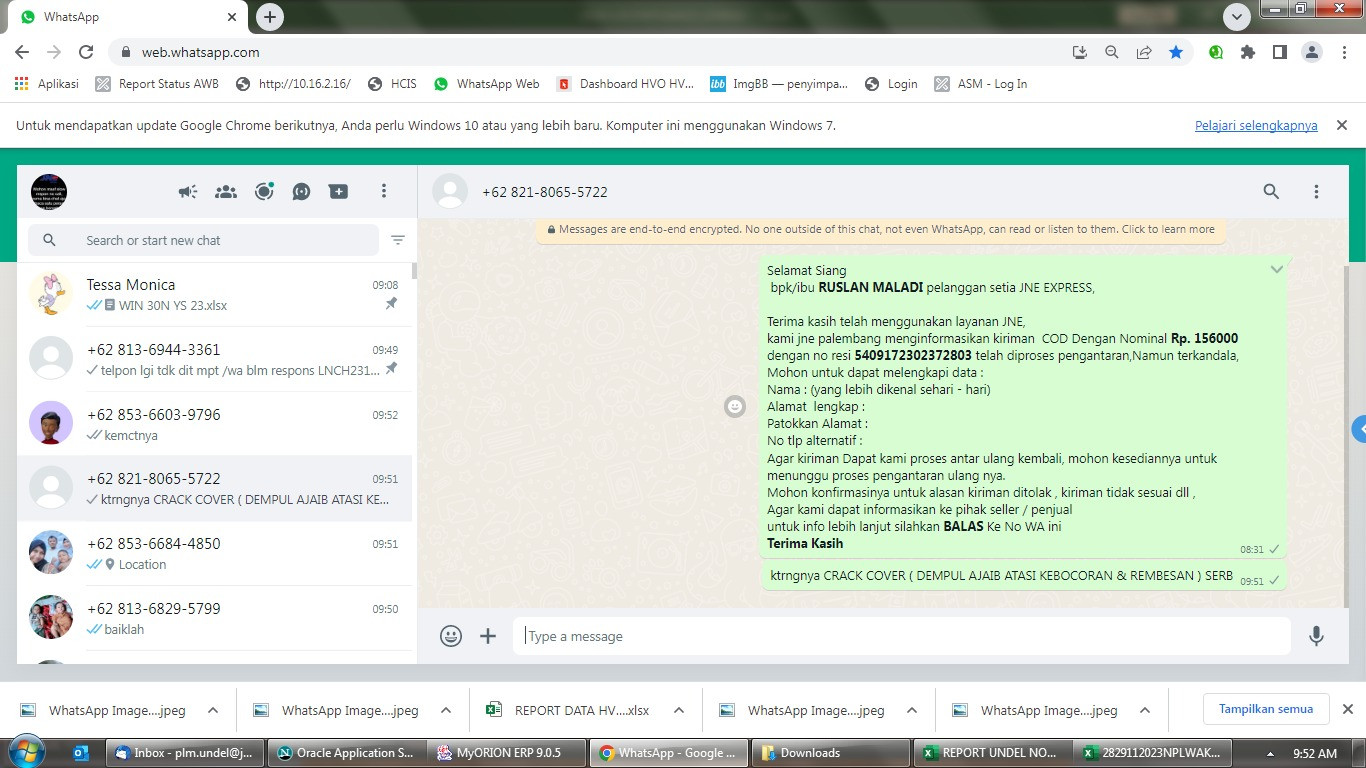Viewport: 1366px width, 768px height.
Task: Expand message options chevron on green bubble
Action: (x=1276, y=269)
